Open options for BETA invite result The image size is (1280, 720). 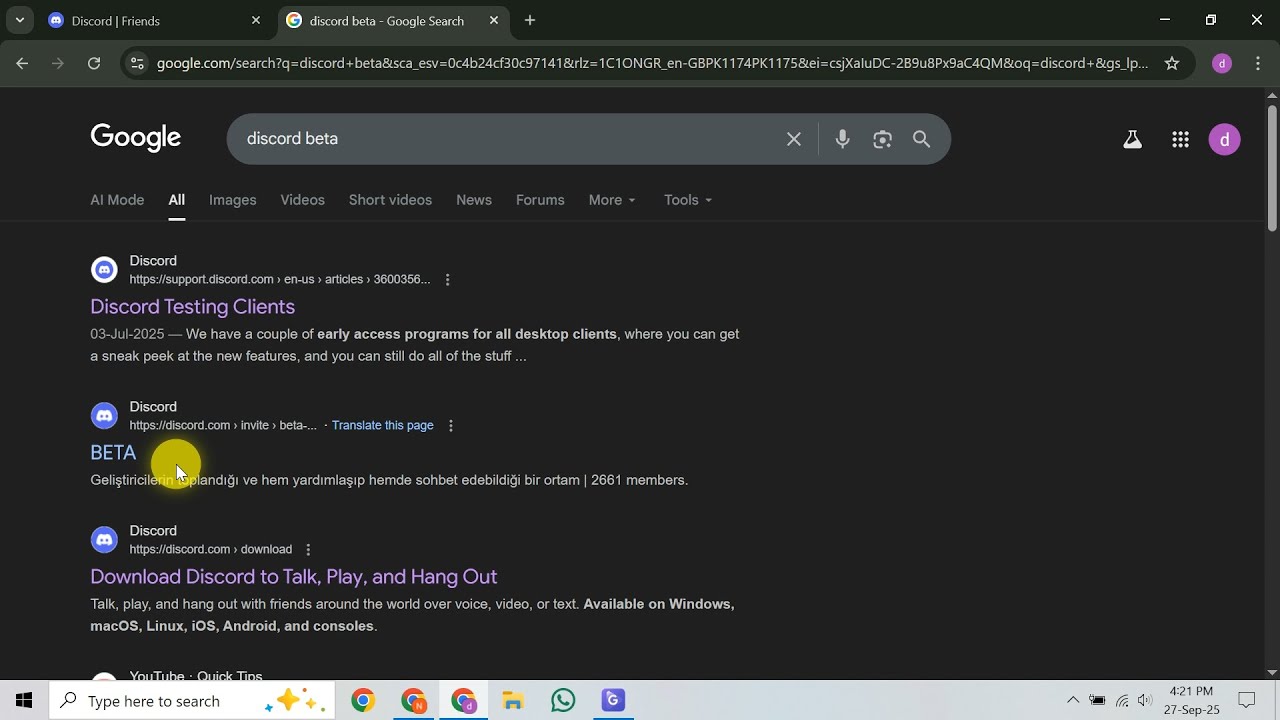pos(450,425)
